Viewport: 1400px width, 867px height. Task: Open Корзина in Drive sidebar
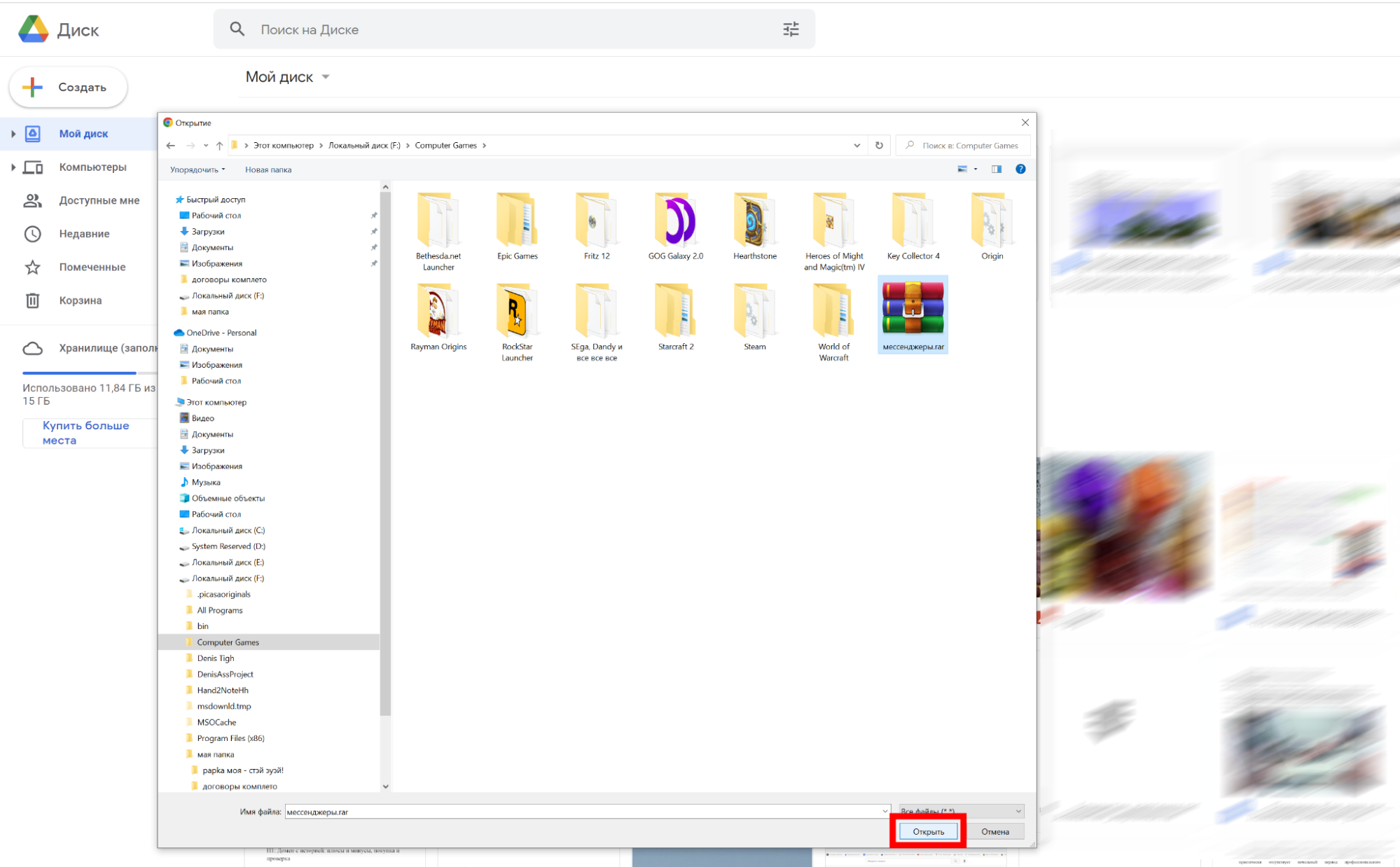(81, 300)
